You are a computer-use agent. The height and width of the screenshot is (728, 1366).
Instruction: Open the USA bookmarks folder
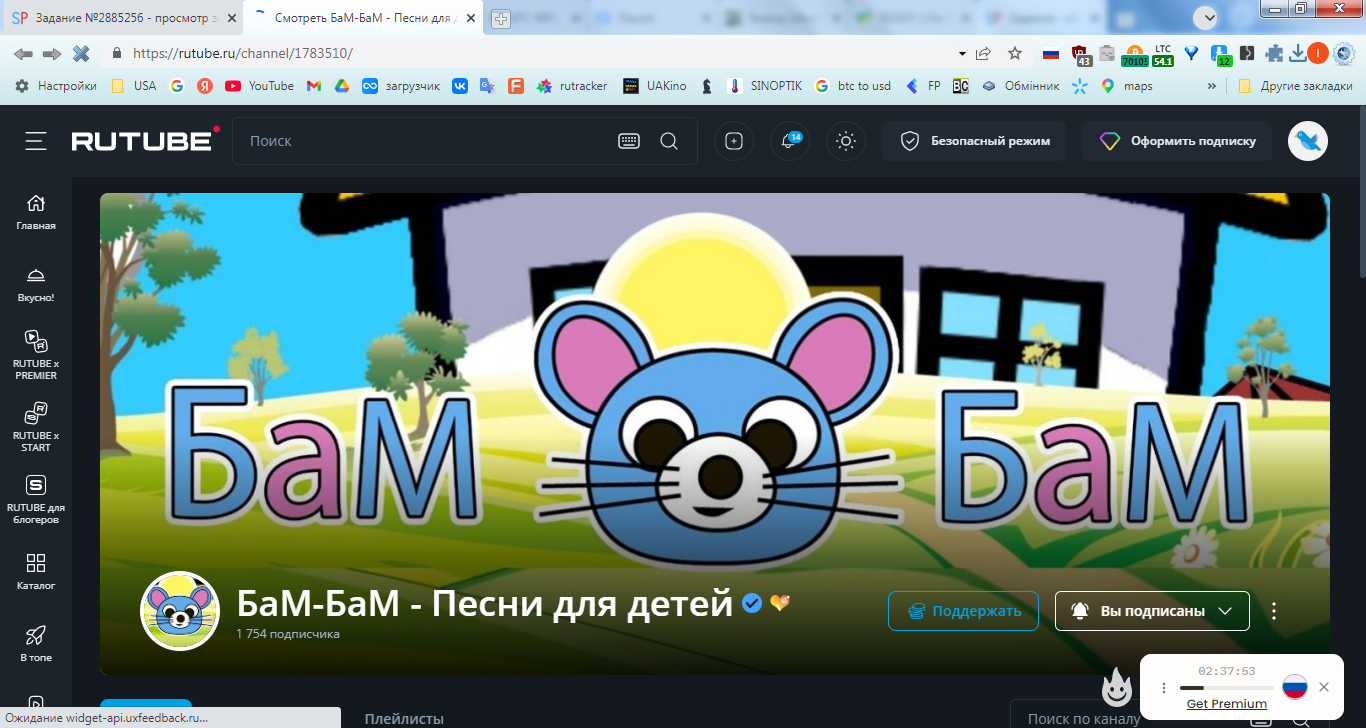134,86
